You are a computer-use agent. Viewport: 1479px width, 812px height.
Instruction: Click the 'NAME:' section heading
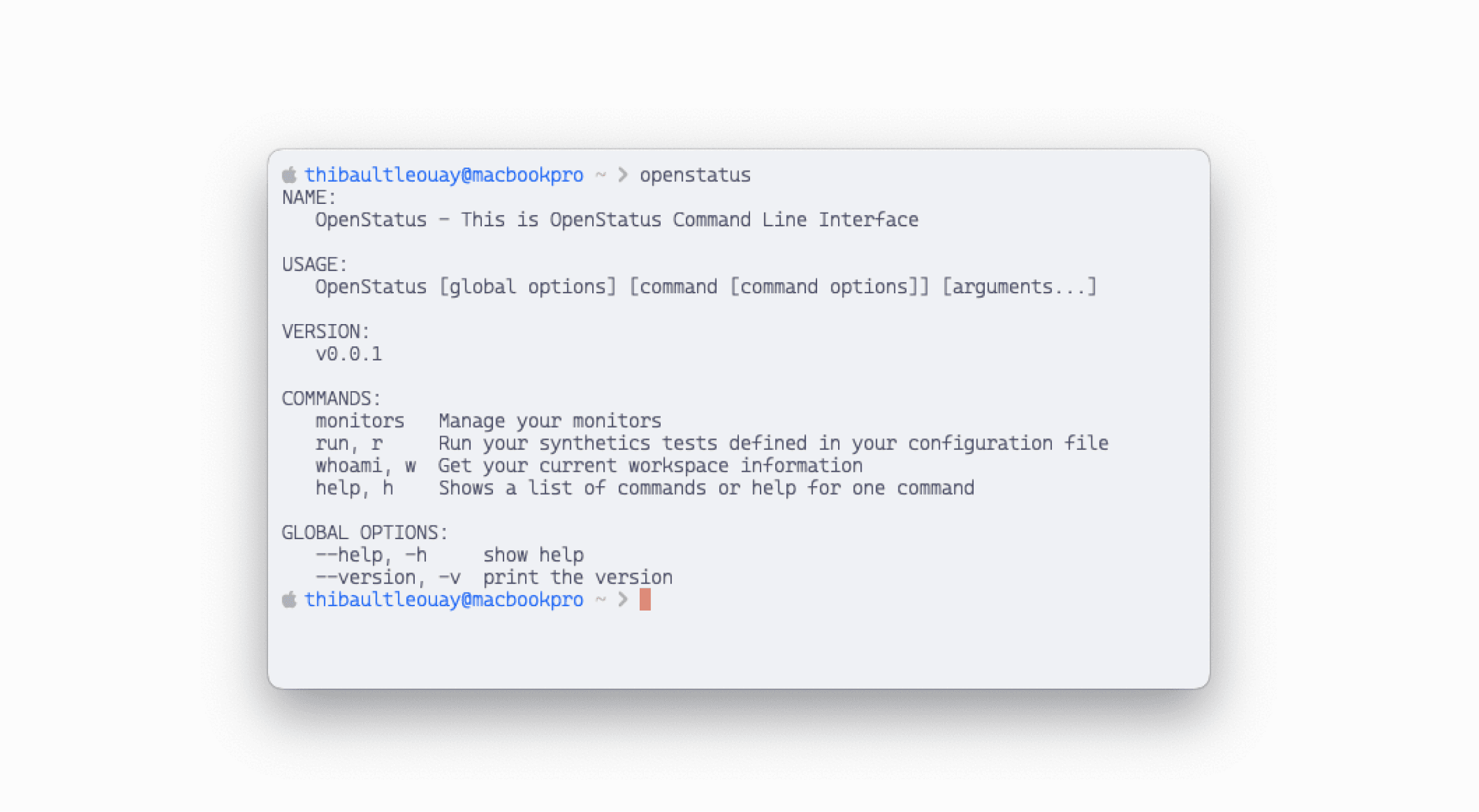click(x=309, y=198)
